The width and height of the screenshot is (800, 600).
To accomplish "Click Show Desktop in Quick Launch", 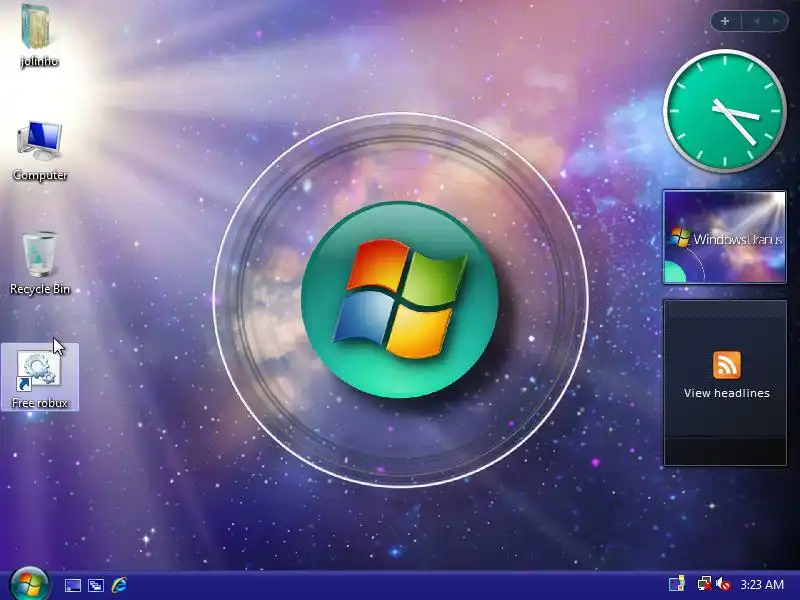I will pos(72,585).
